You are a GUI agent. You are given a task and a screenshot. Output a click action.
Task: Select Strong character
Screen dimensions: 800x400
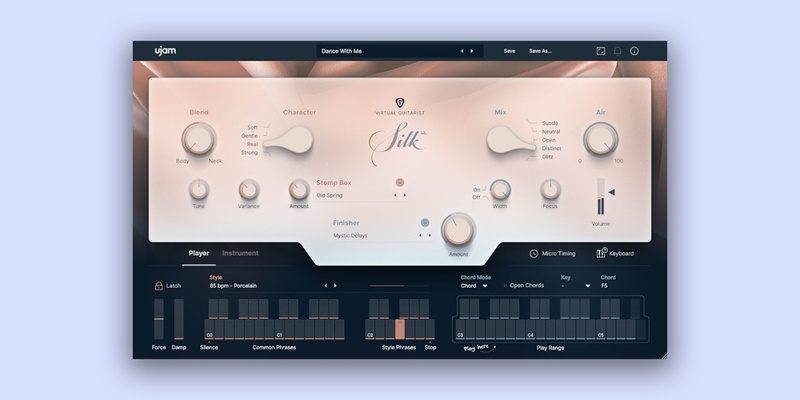(x=249, y=153)
